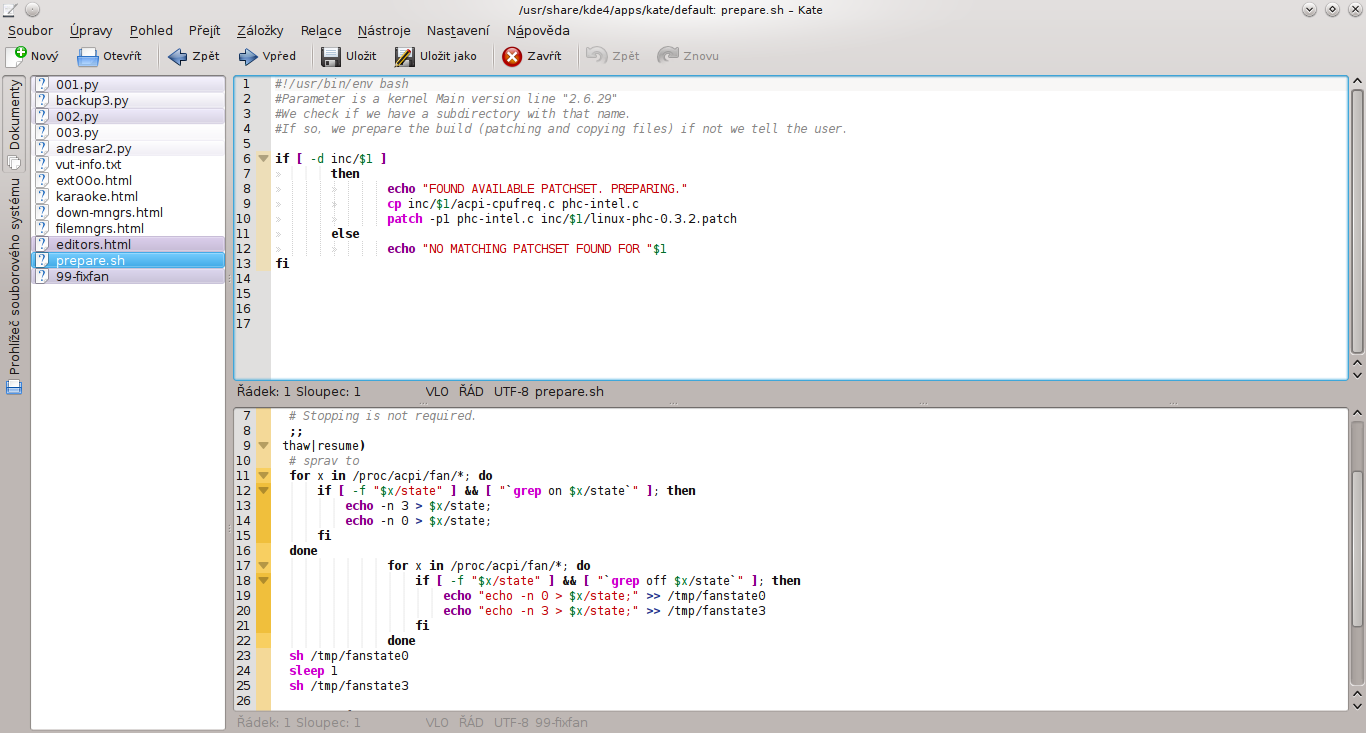Click the top editor vertical scrollbar
This screenshot has height=733, width=1366.
point(1357,220)
